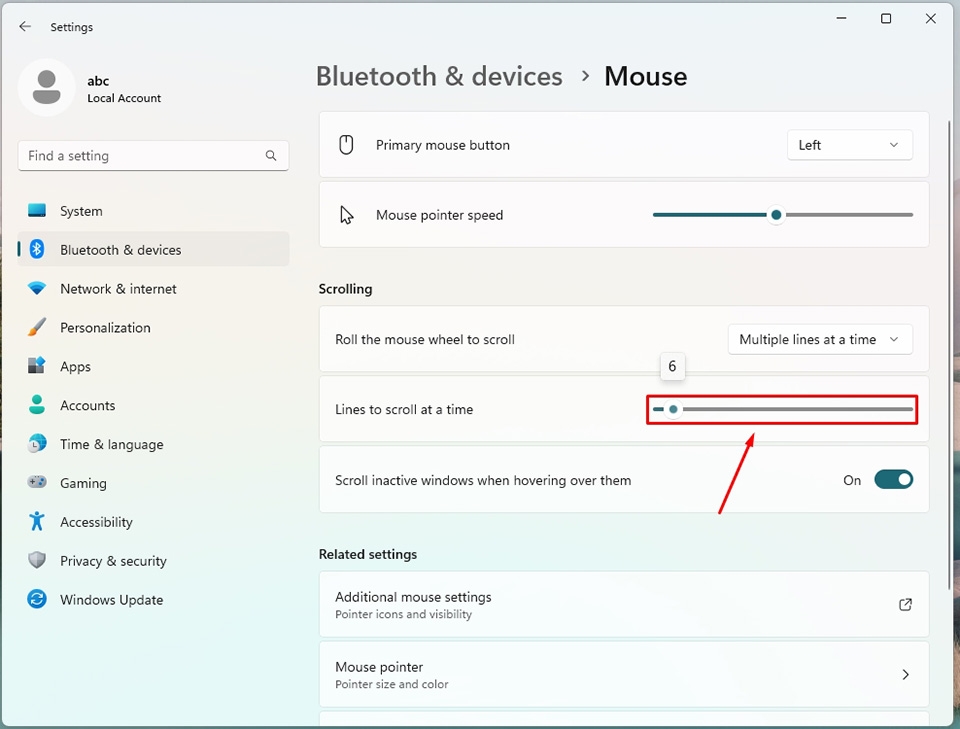Expand the Mouse pointer chevron
Image resolution: width=960 pixels, height=729 pixels.
pyautogui.click(x=906, y=675)
